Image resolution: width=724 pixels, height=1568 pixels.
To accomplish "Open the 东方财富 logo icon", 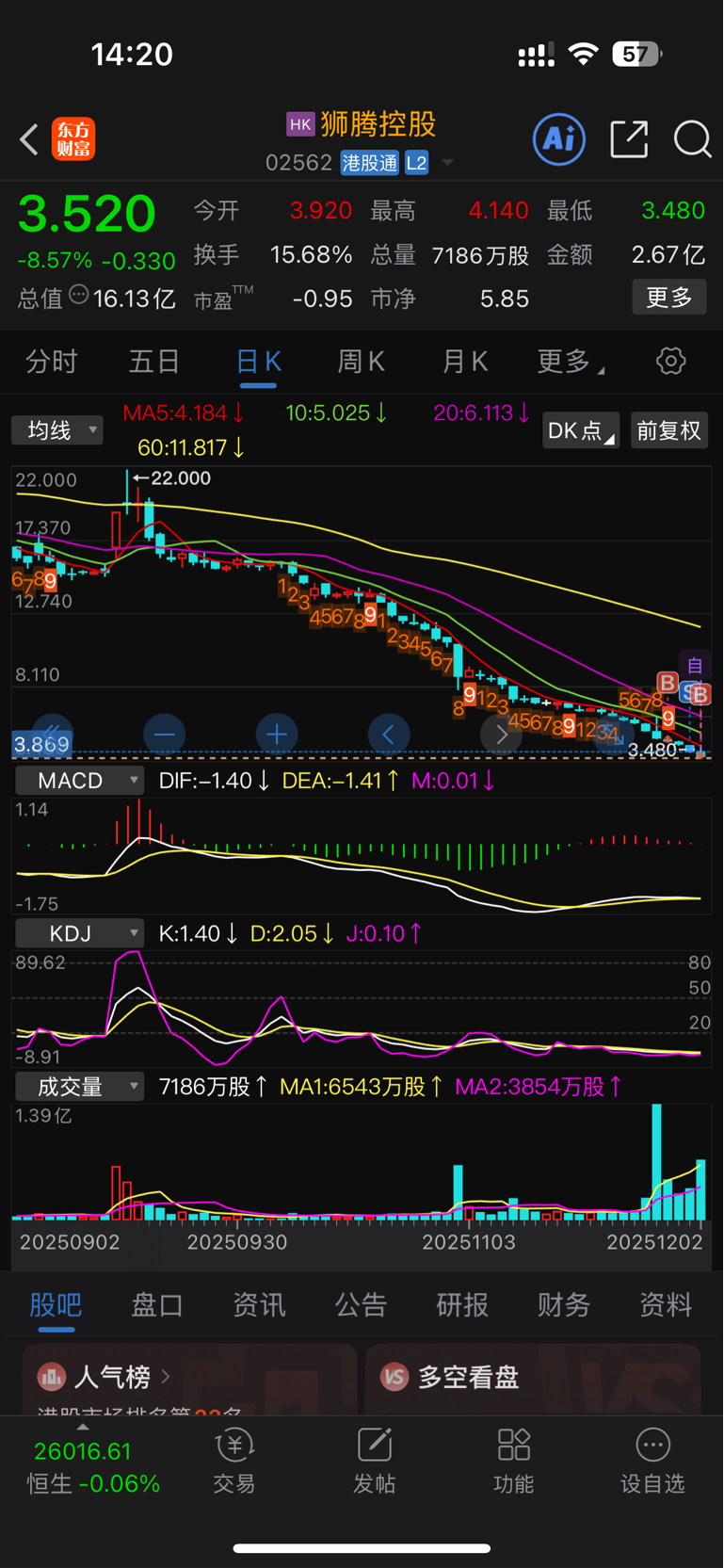I will [73, 139].
